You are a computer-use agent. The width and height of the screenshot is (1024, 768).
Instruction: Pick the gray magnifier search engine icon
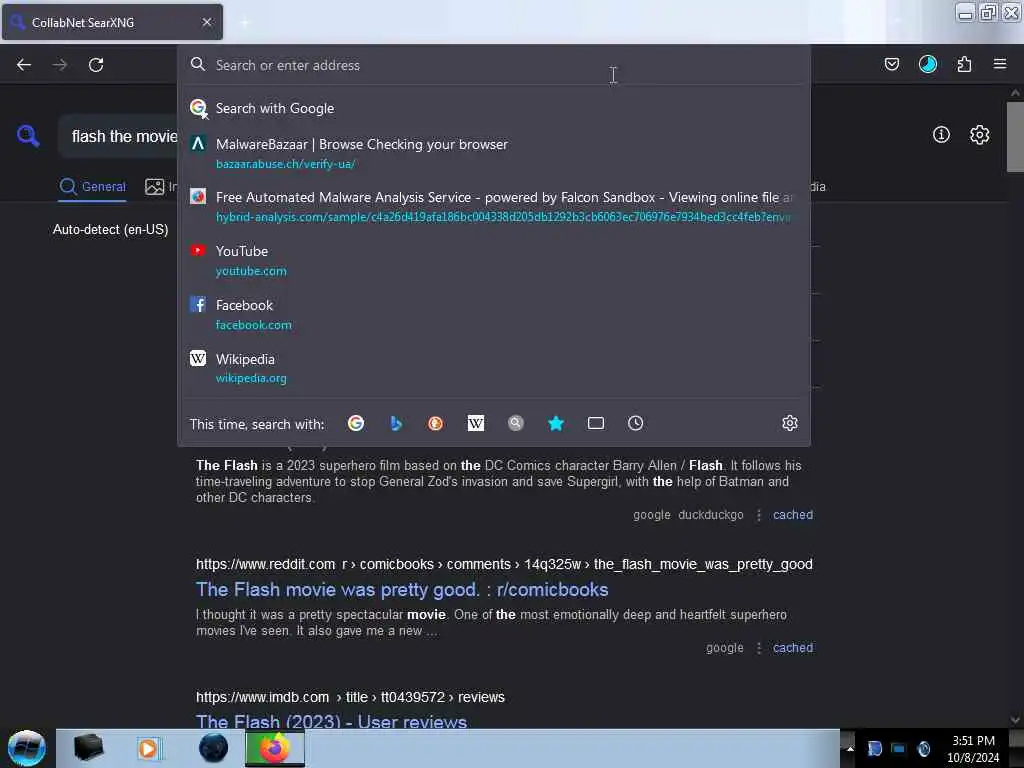tap(516, 423)
